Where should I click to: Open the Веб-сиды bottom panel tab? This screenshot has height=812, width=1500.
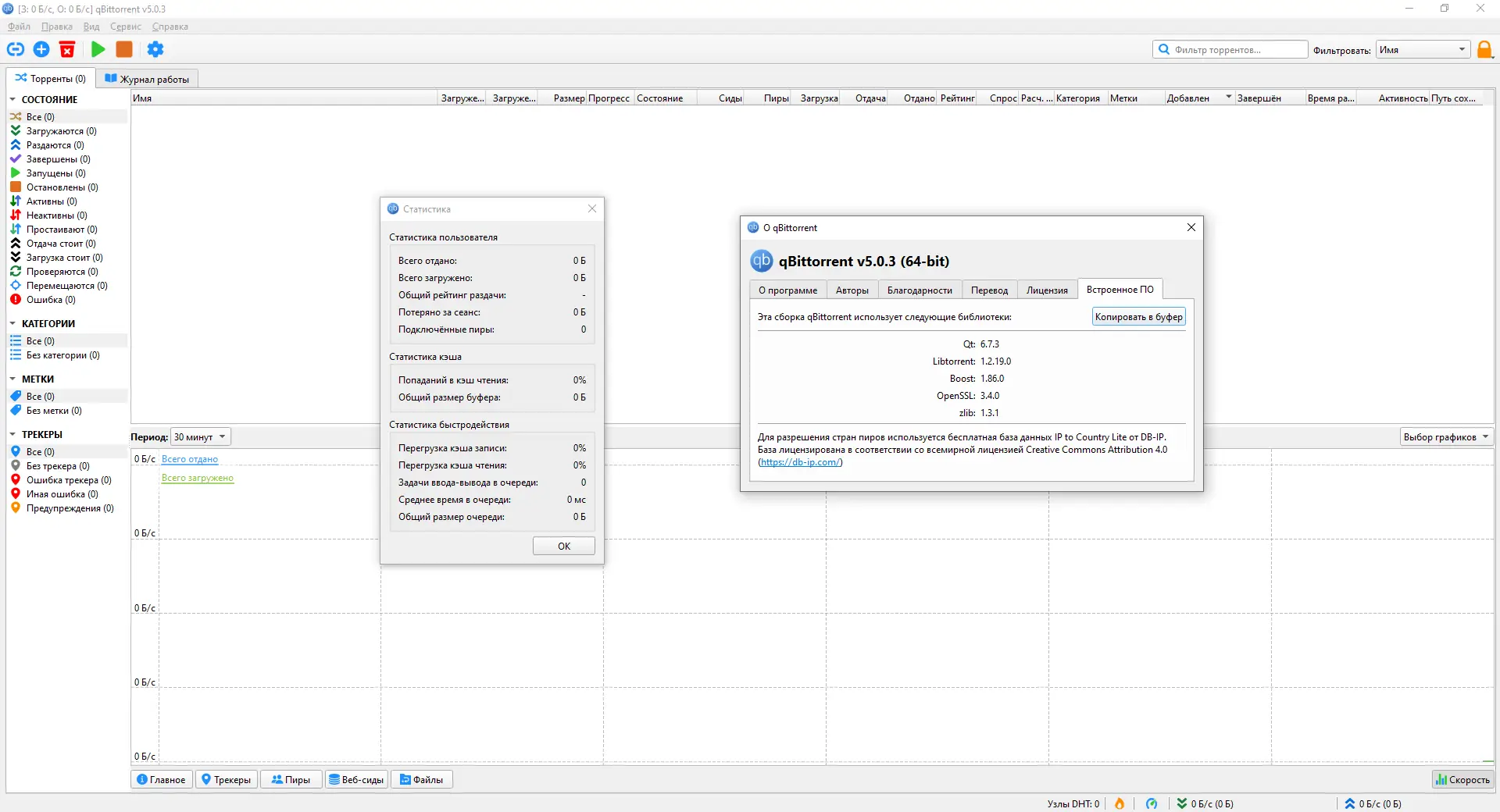(x=356, y=780)
